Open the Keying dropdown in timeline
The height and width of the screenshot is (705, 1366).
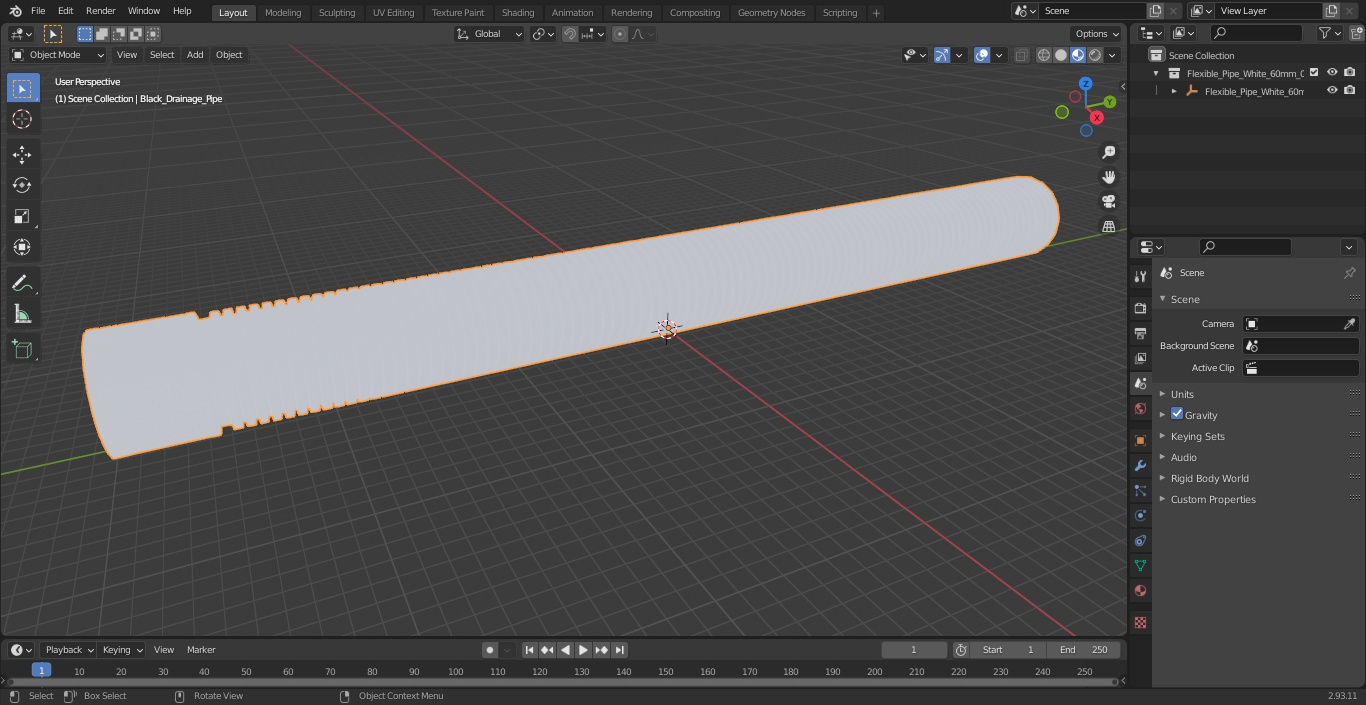[x=122, y=650]
